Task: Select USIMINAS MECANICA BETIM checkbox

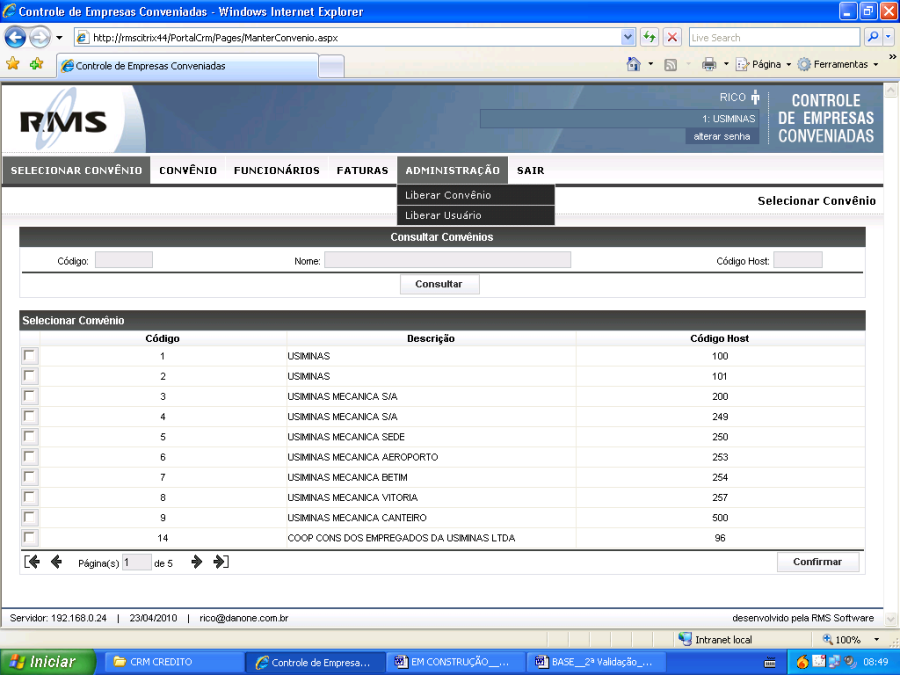Action: coord(30,477)
